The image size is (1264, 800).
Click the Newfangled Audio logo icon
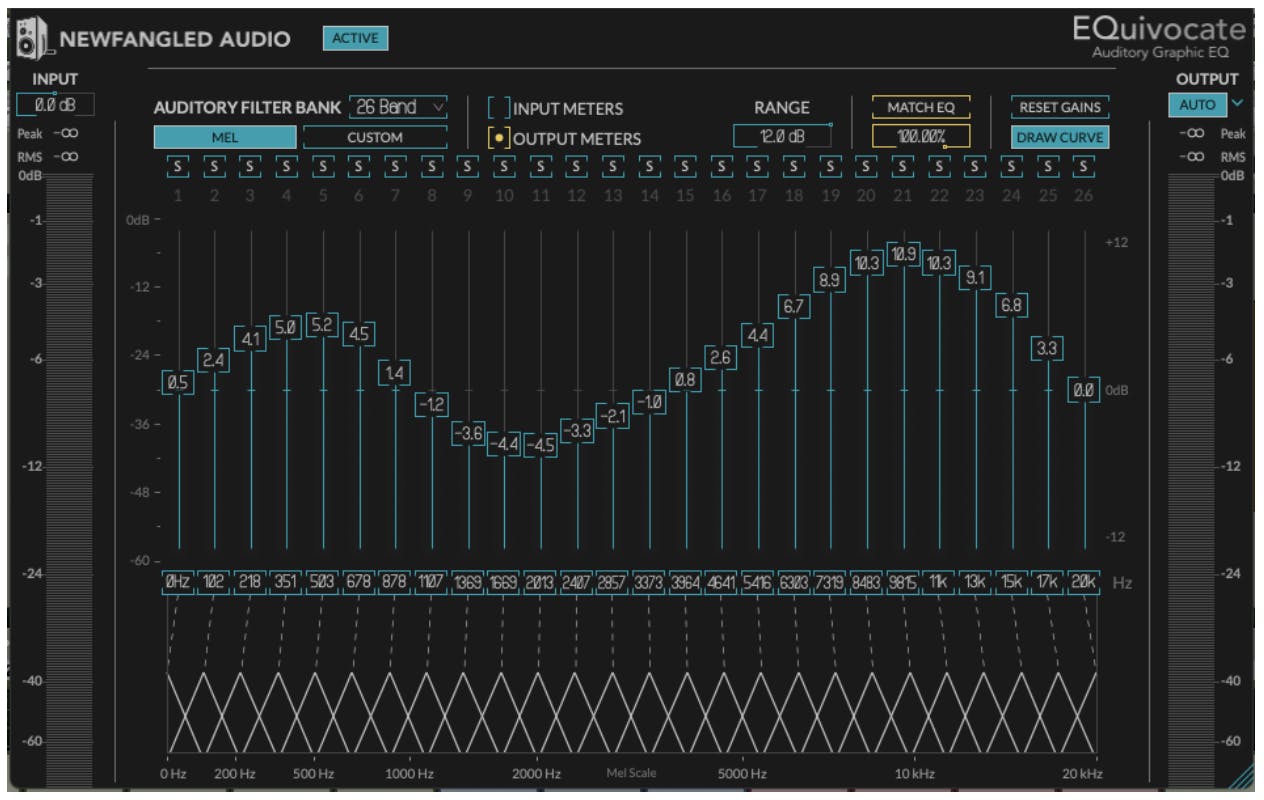pos(34,39)
